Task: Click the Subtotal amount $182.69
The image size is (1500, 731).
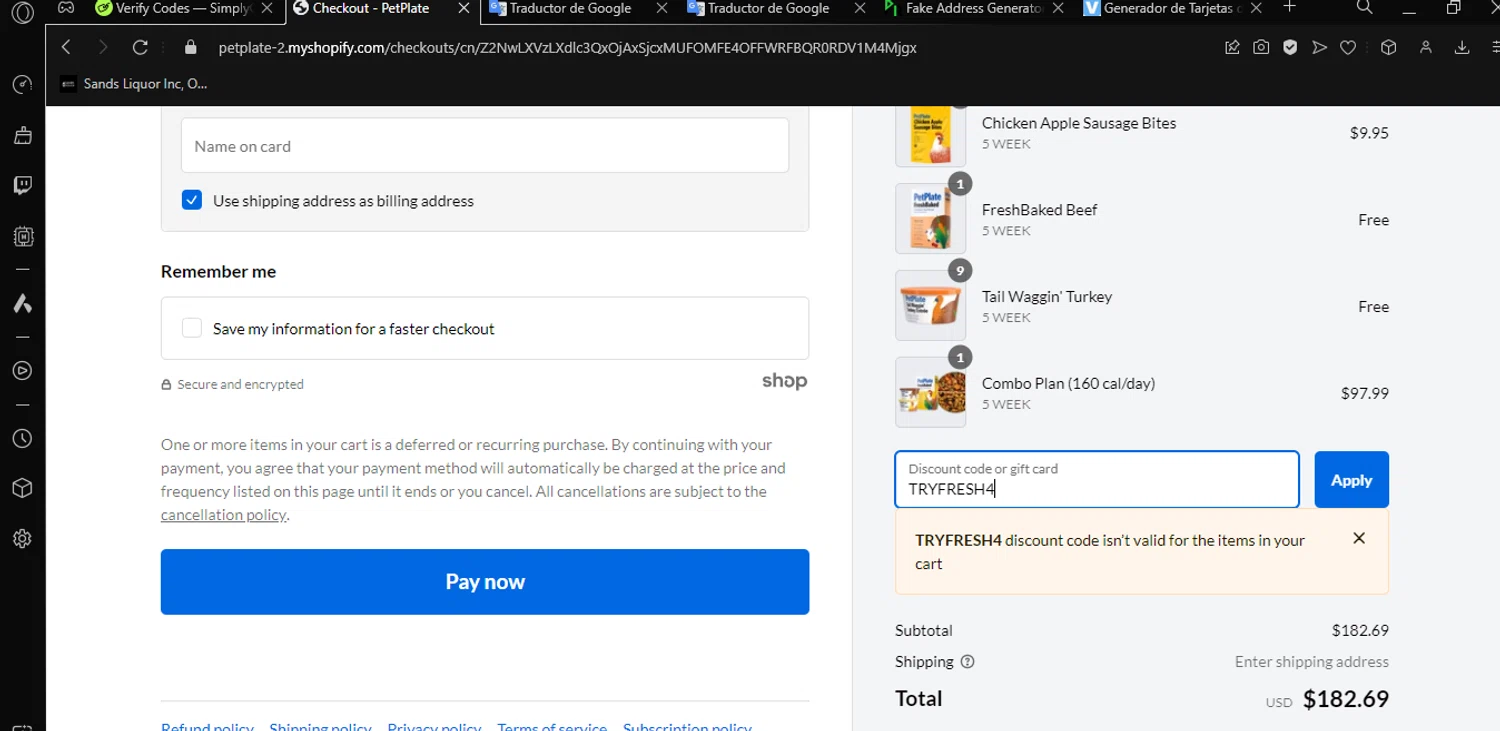Action: [x=1360, y=630]
